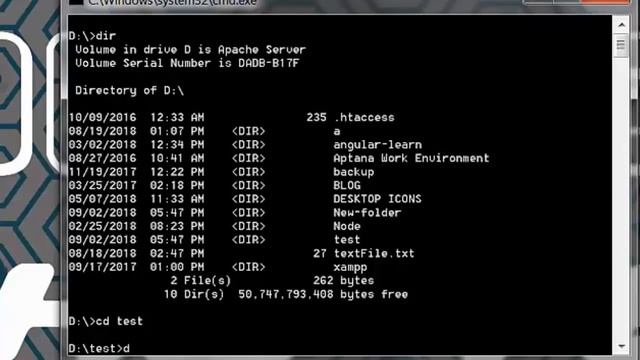Click the 'BLOG' directory name

(x=347, y=185)
